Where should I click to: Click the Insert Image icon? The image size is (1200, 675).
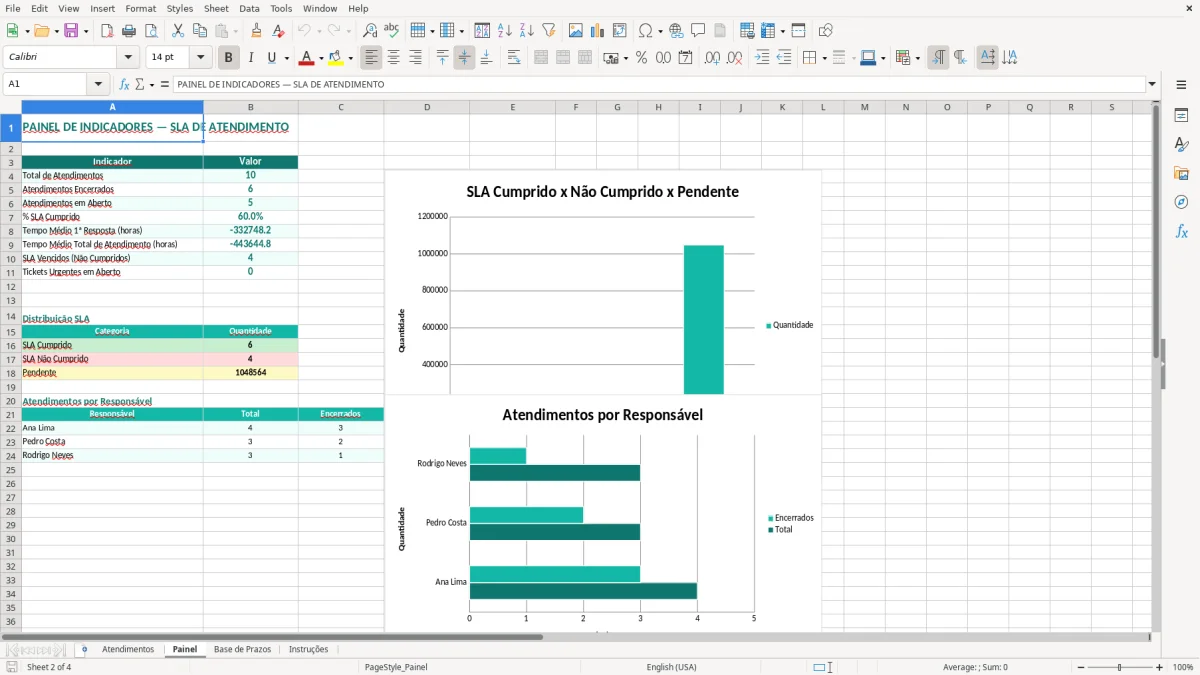(x=576, y=31)
